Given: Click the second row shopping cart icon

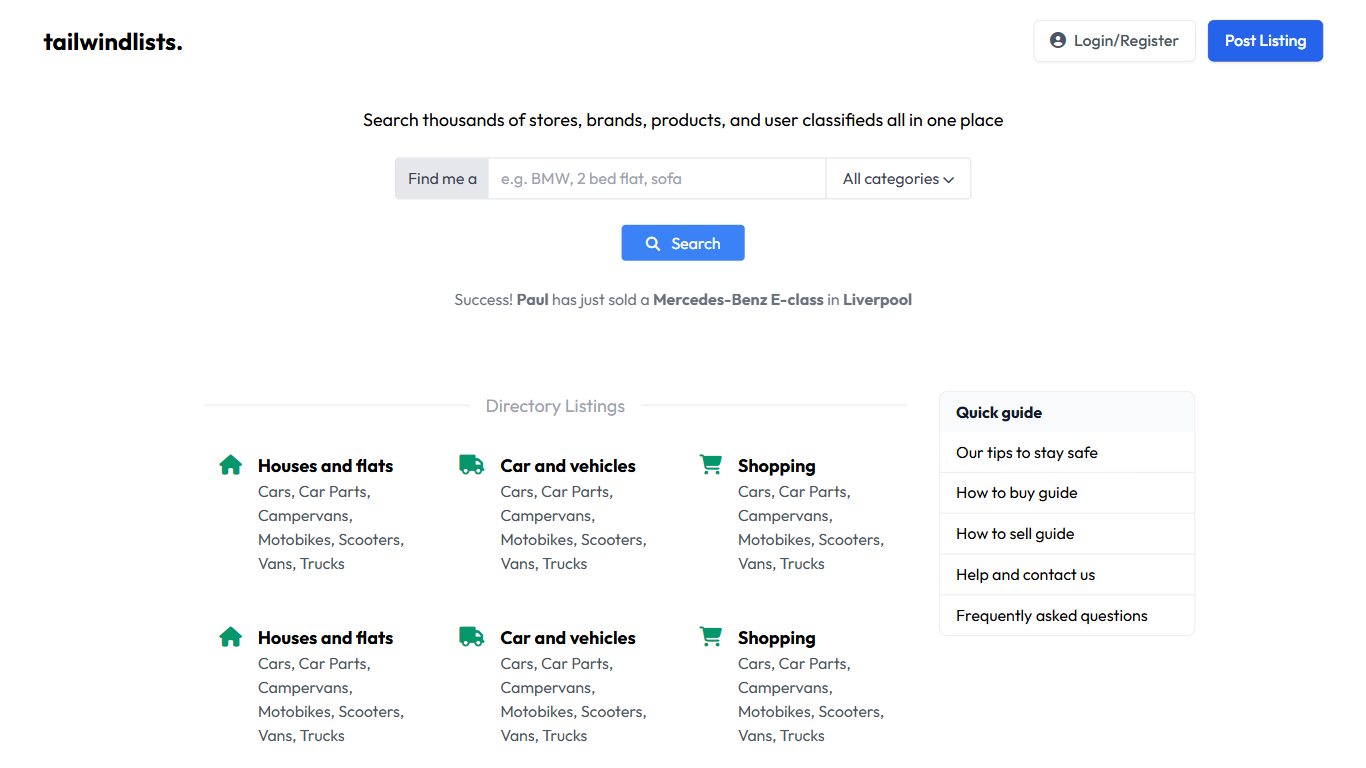Looking at the screenshot, I should click(711, 637).
